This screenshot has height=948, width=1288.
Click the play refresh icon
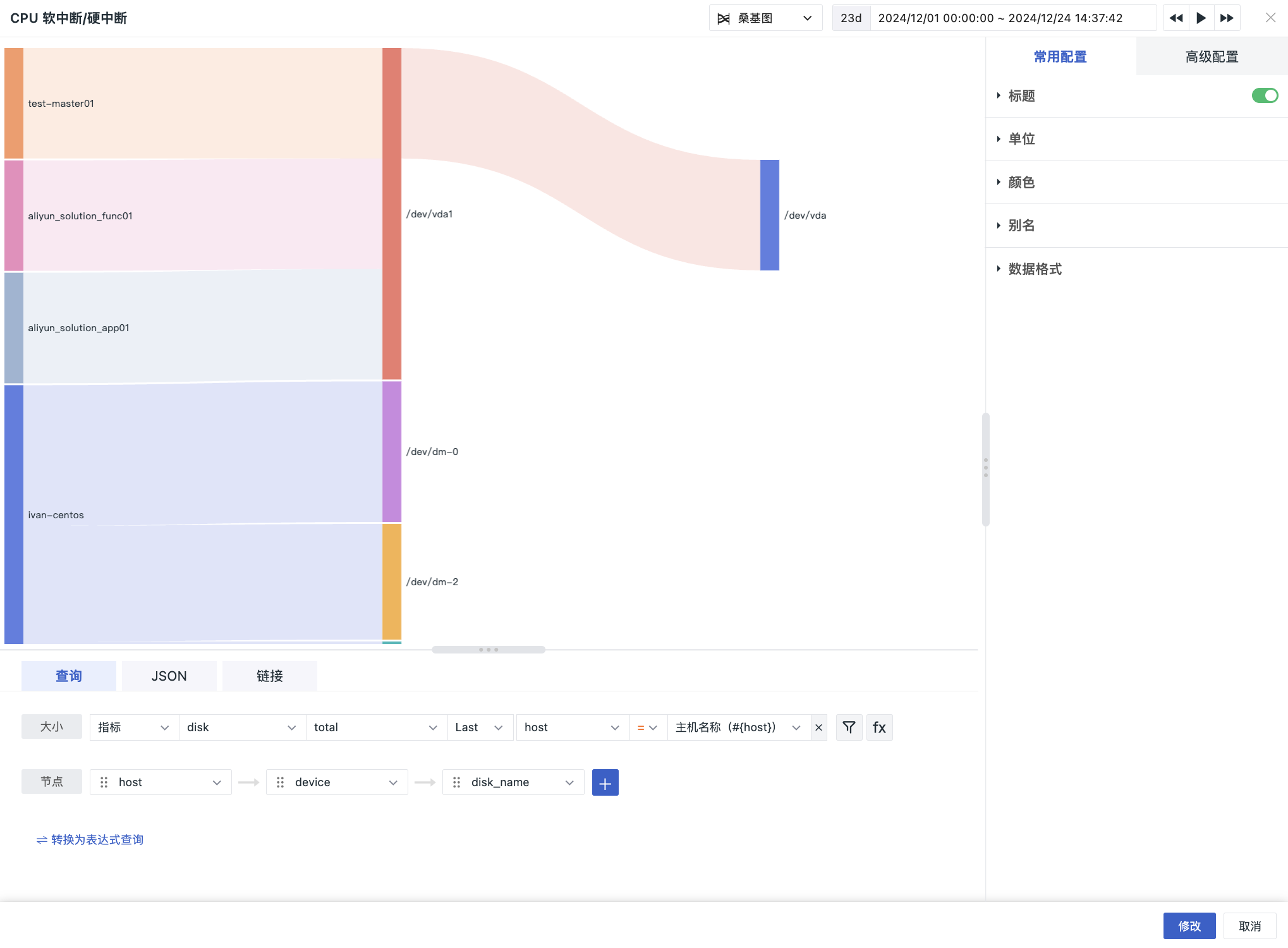[1201, 18]
